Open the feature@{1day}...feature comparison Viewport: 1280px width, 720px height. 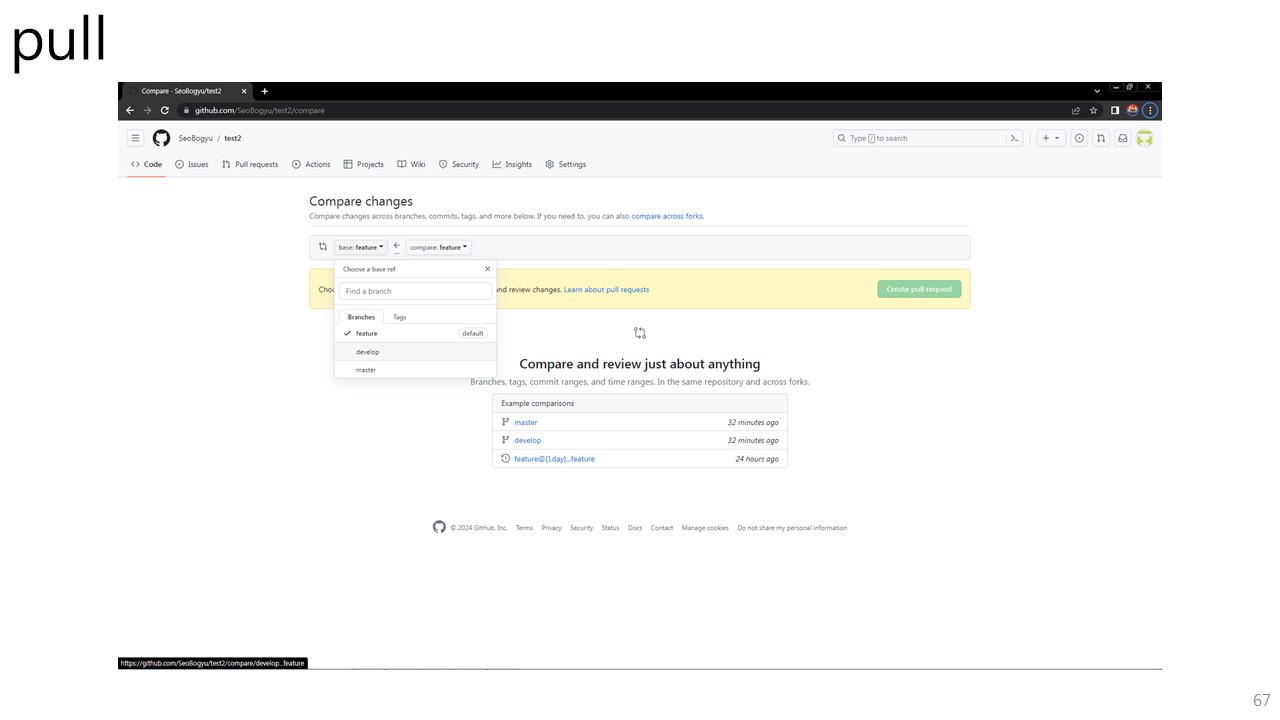coord(554,459)
